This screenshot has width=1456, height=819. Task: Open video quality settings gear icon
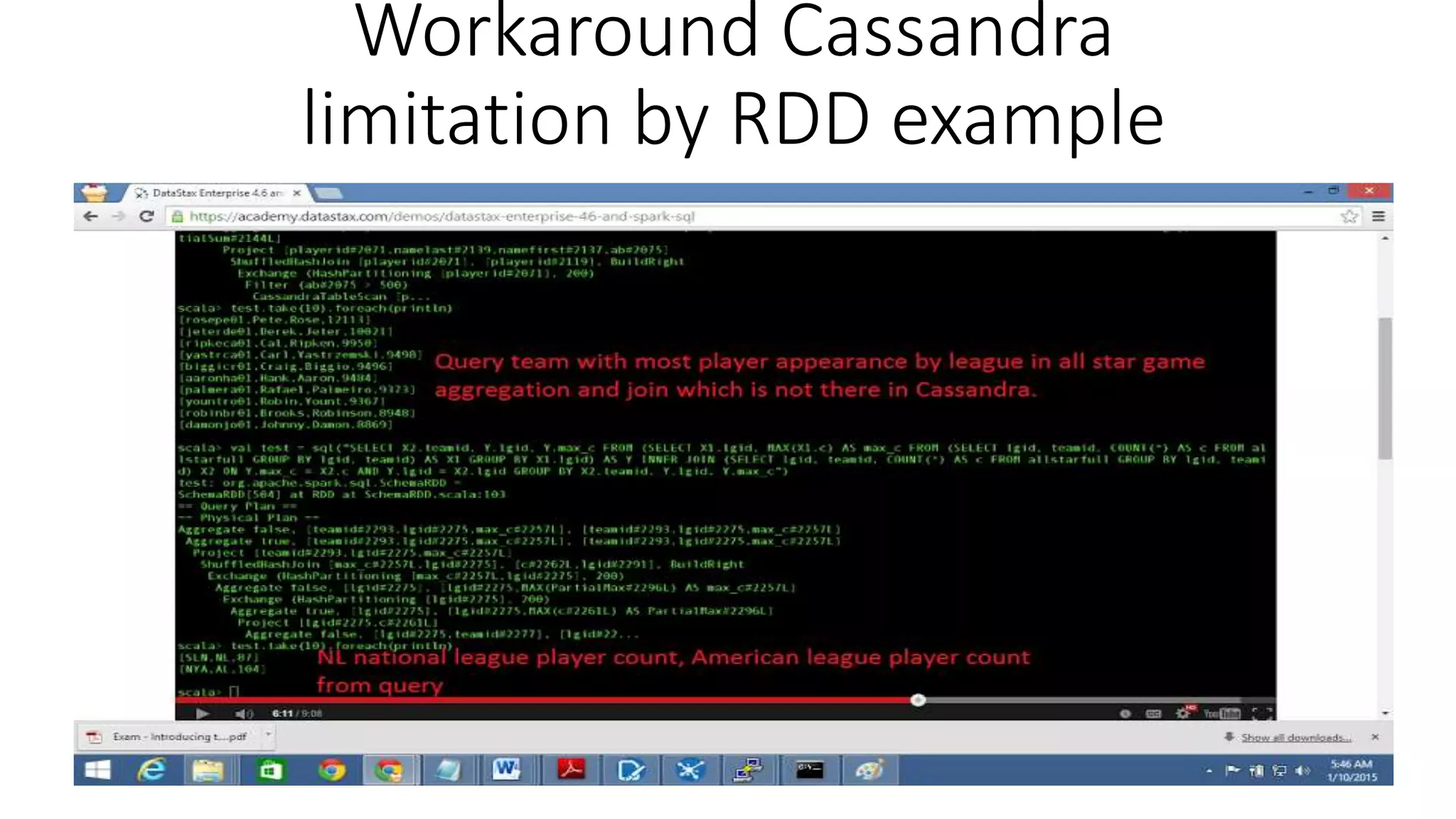[x=1183, y=713]
